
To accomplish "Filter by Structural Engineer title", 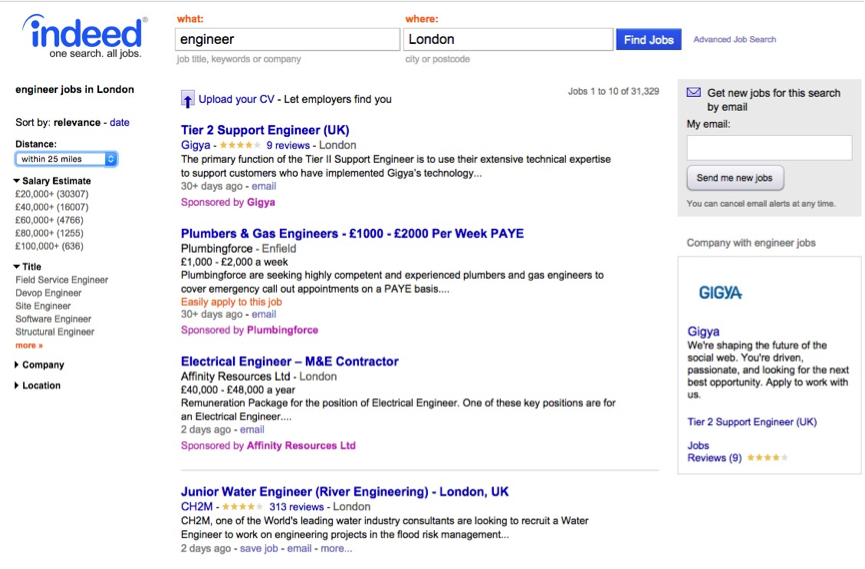I will pos(55,332).
